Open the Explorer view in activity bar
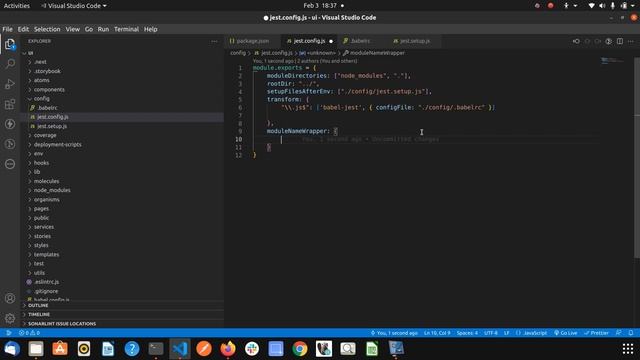 (10, 44)
